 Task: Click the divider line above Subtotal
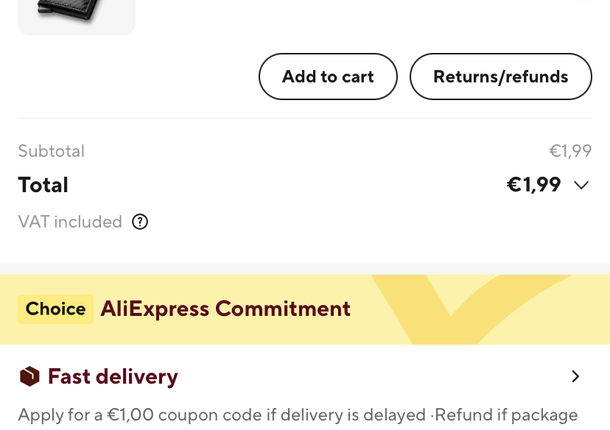click(305, 118)
